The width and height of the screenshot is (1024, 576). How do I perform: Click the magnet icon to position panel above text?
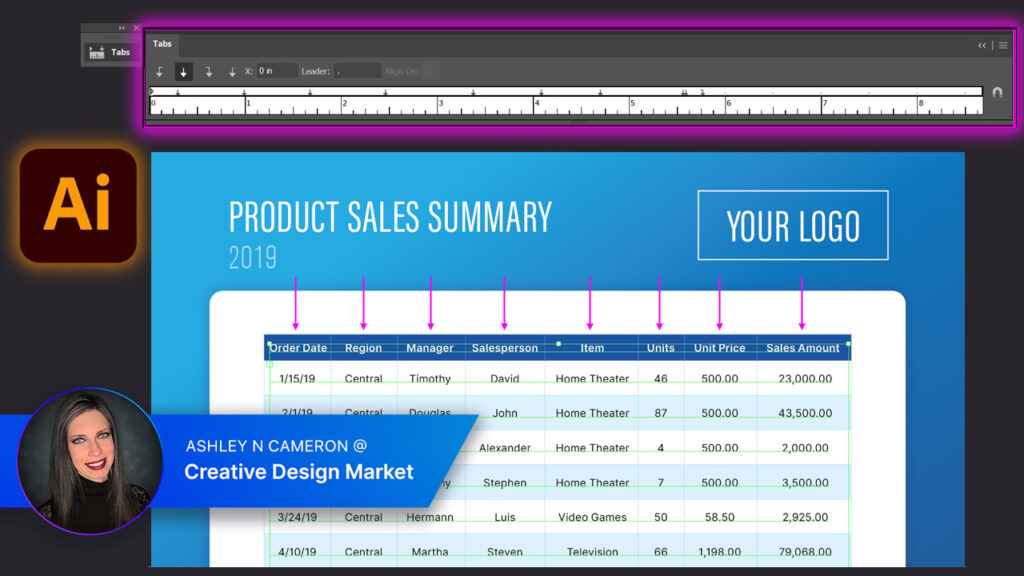[x=996, y=92]
